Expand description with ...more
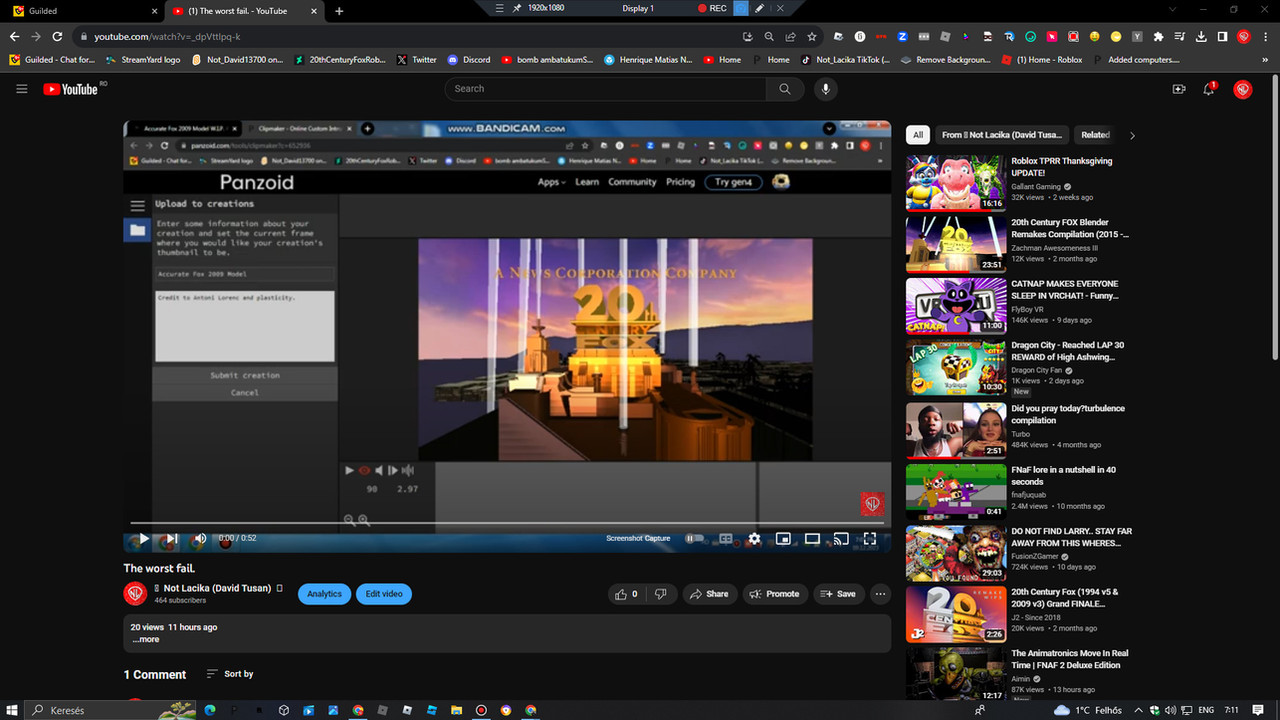Screen dimensions: 1280x720 click(146, 639)
